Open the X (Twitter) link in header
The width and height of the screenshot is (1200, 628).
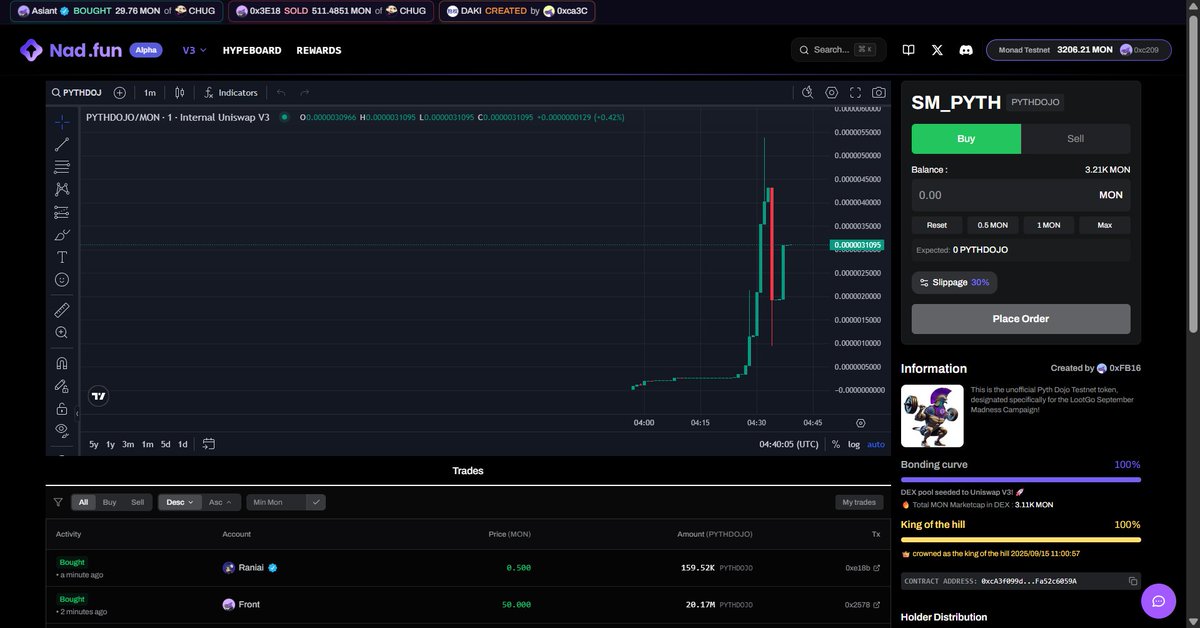(937, 50)
